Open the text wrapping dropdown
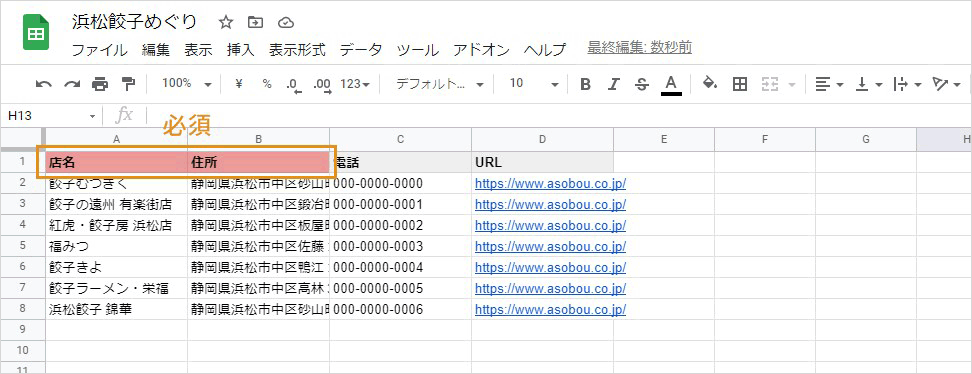The height and width of the screenshot is (374, 972). pyautogui.click(x=907, y=84)
